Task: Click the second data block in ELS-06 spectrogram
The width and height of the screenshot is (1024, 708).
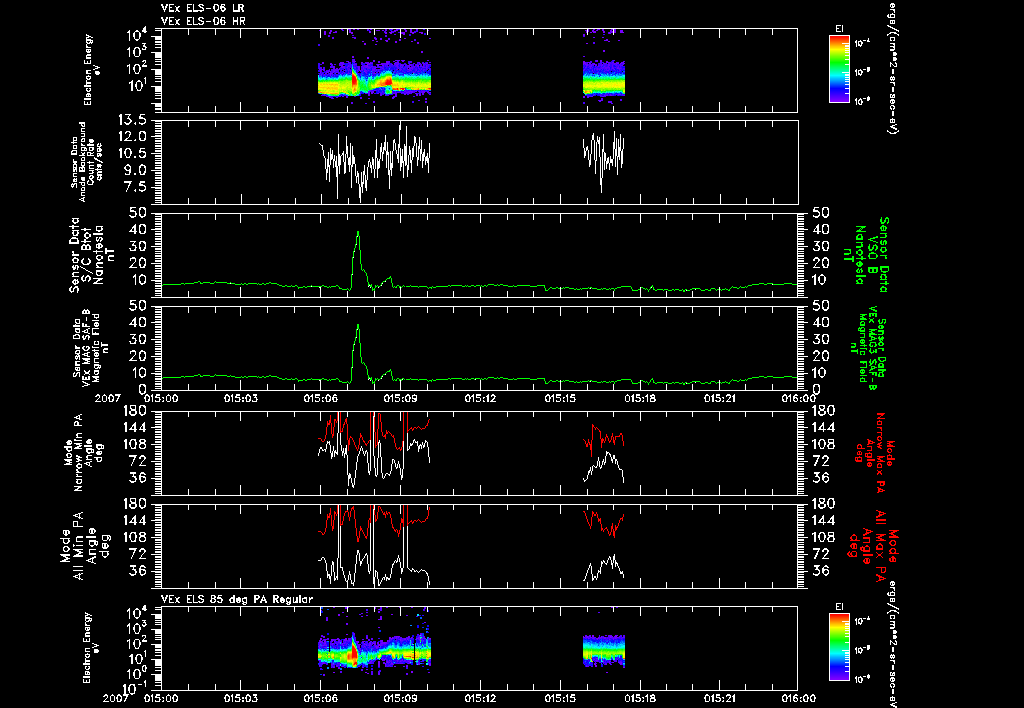Action: 603,80
